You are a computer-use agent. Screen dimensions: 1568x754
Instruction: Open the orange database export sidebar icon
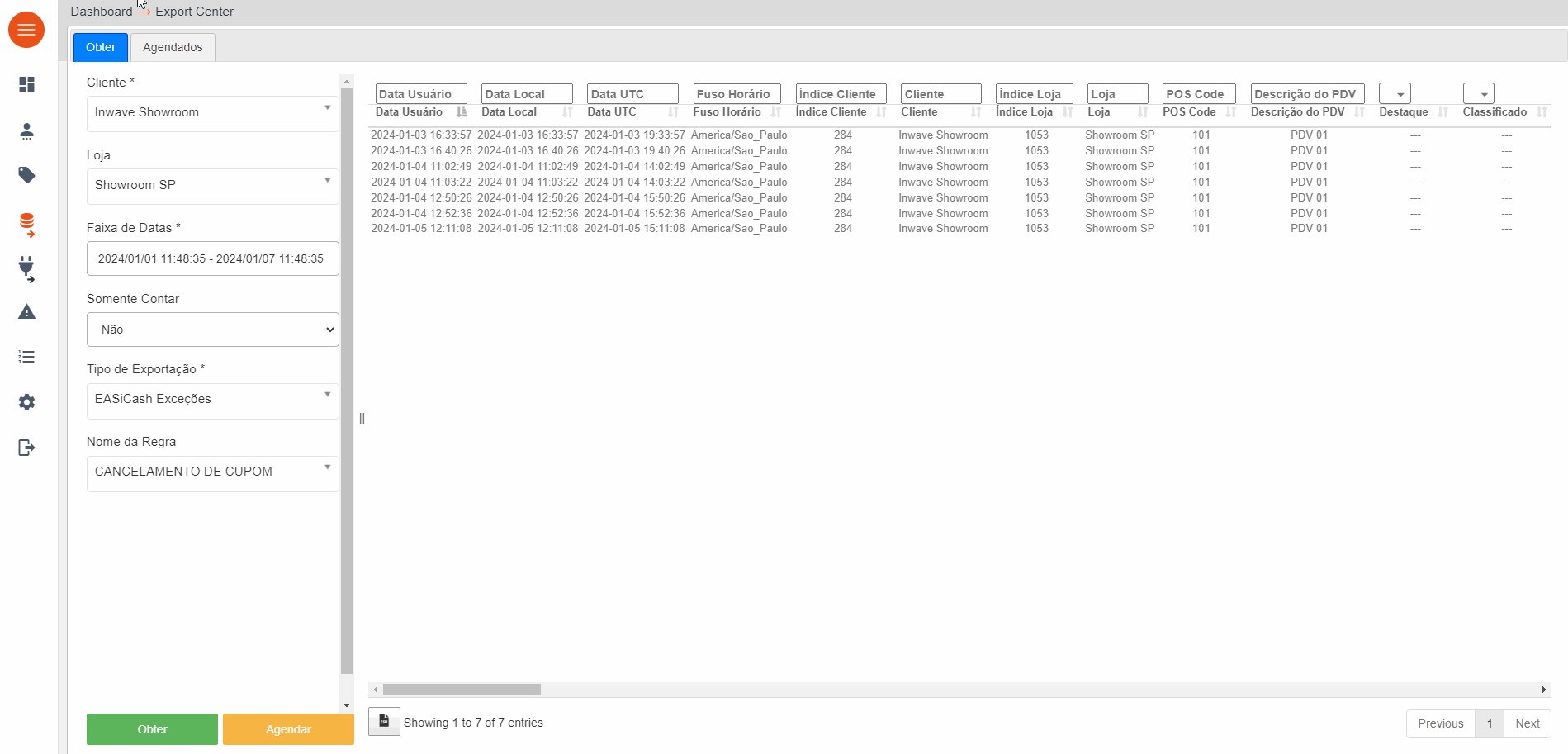(x=26, y=225)
